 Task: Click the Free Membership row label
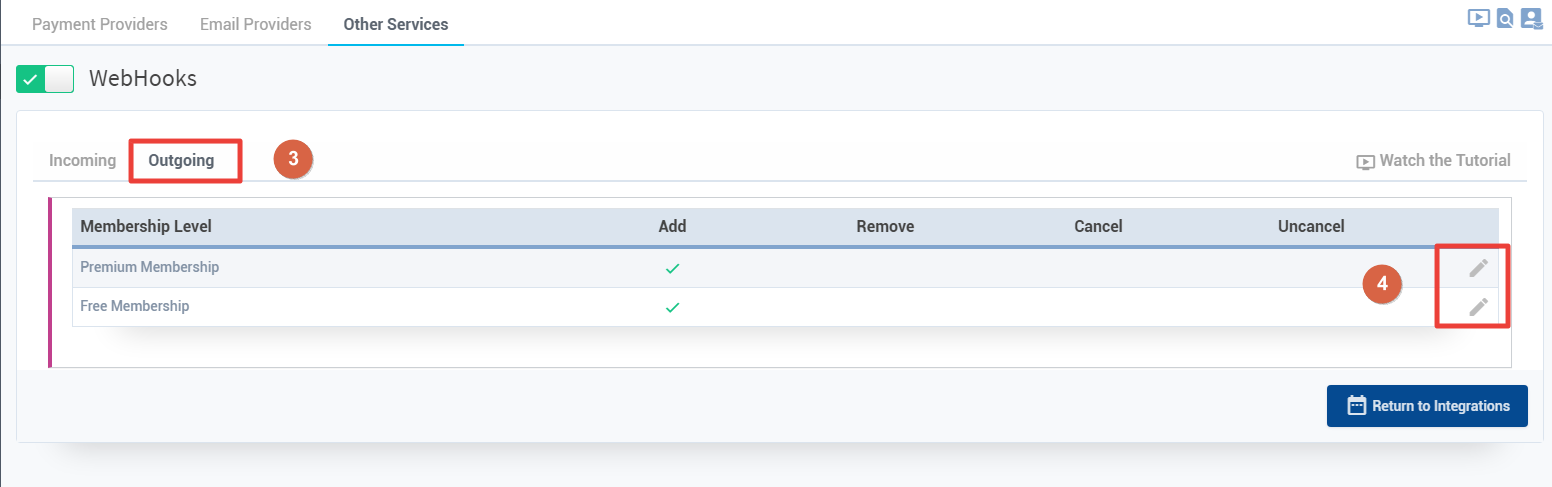click(134, 306)
